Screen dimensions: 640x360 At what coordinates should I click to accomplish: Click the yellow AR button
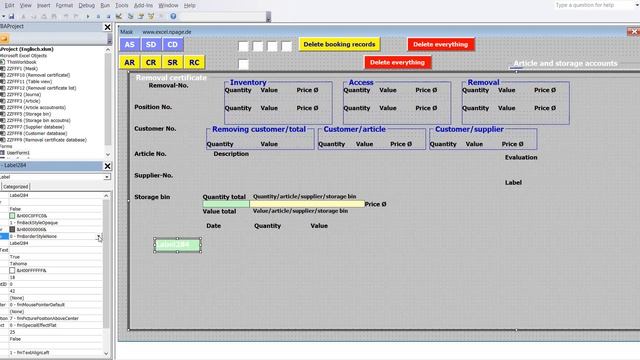click(x=129, y=62)
